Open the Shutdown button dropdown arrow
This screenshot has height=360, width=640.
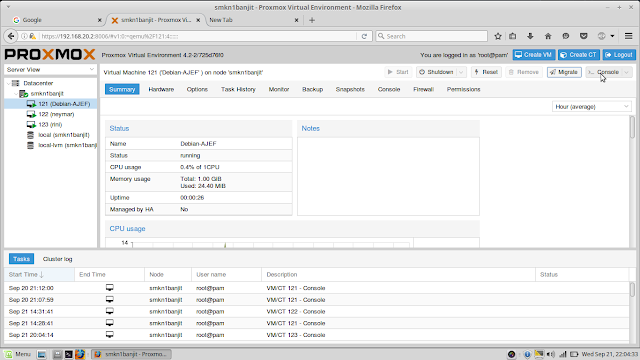pos(461,72)
